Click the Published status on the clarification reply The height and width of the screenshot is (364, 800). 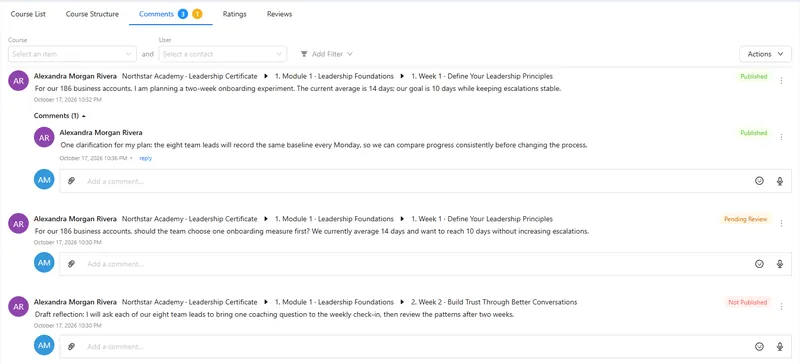coord(754,133)
